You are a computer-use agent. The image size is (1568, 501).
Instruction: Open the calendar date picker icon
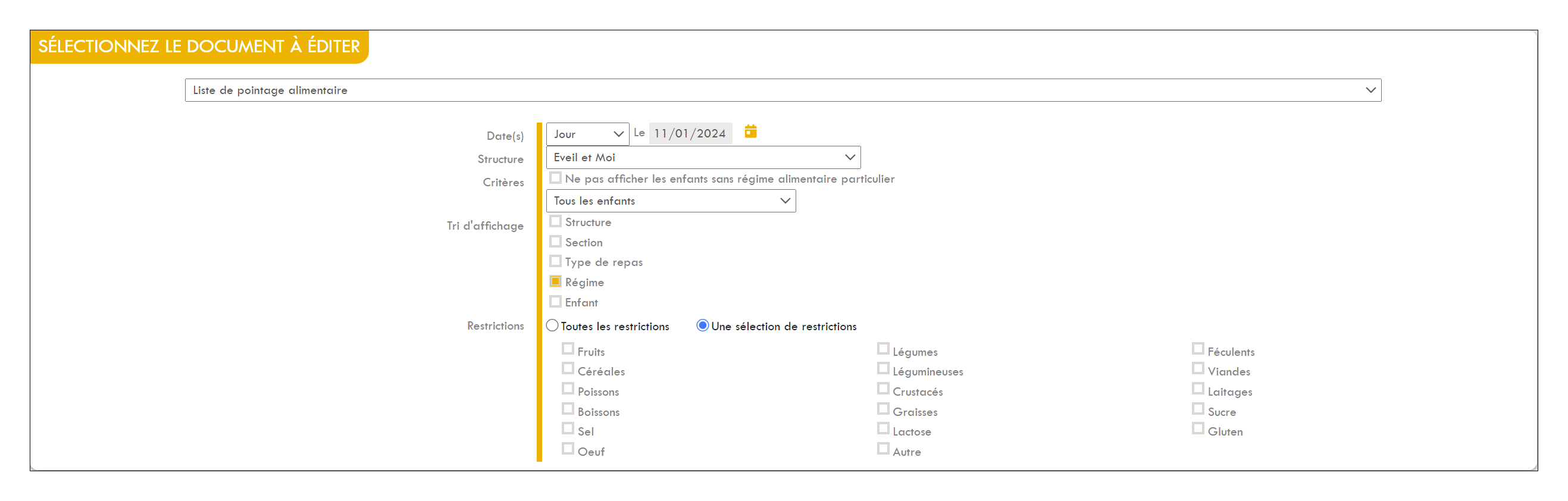tap(750, 131)
